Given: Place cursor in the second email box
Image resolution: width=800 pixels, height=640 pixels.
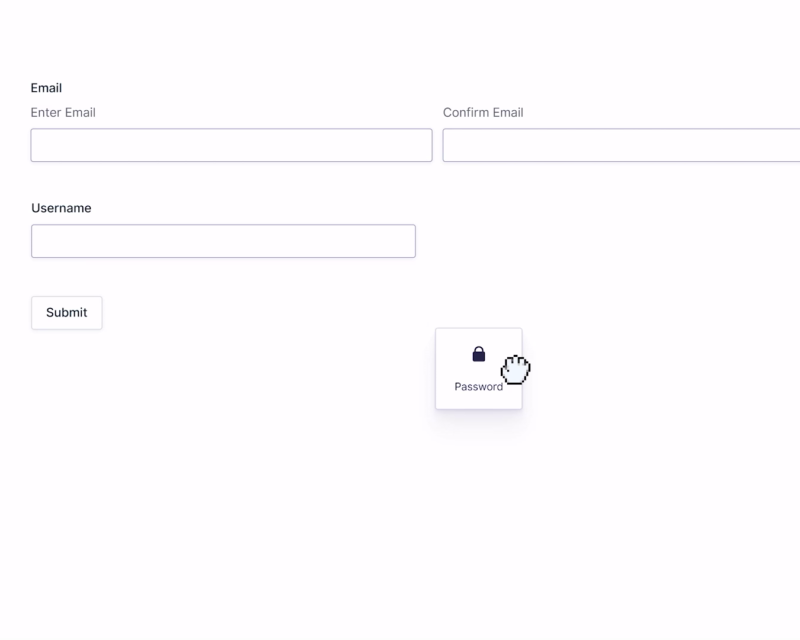Looking at the screenshot, I should tap(620, 145).
